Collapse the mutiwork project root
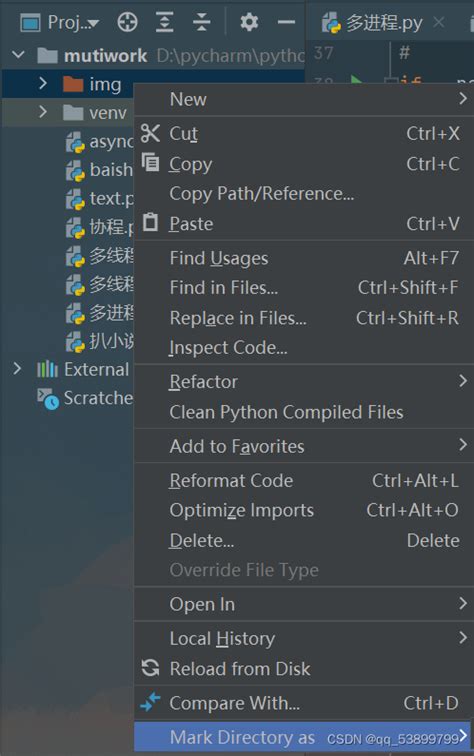The image size is (474, 756). tap(18, 55)
